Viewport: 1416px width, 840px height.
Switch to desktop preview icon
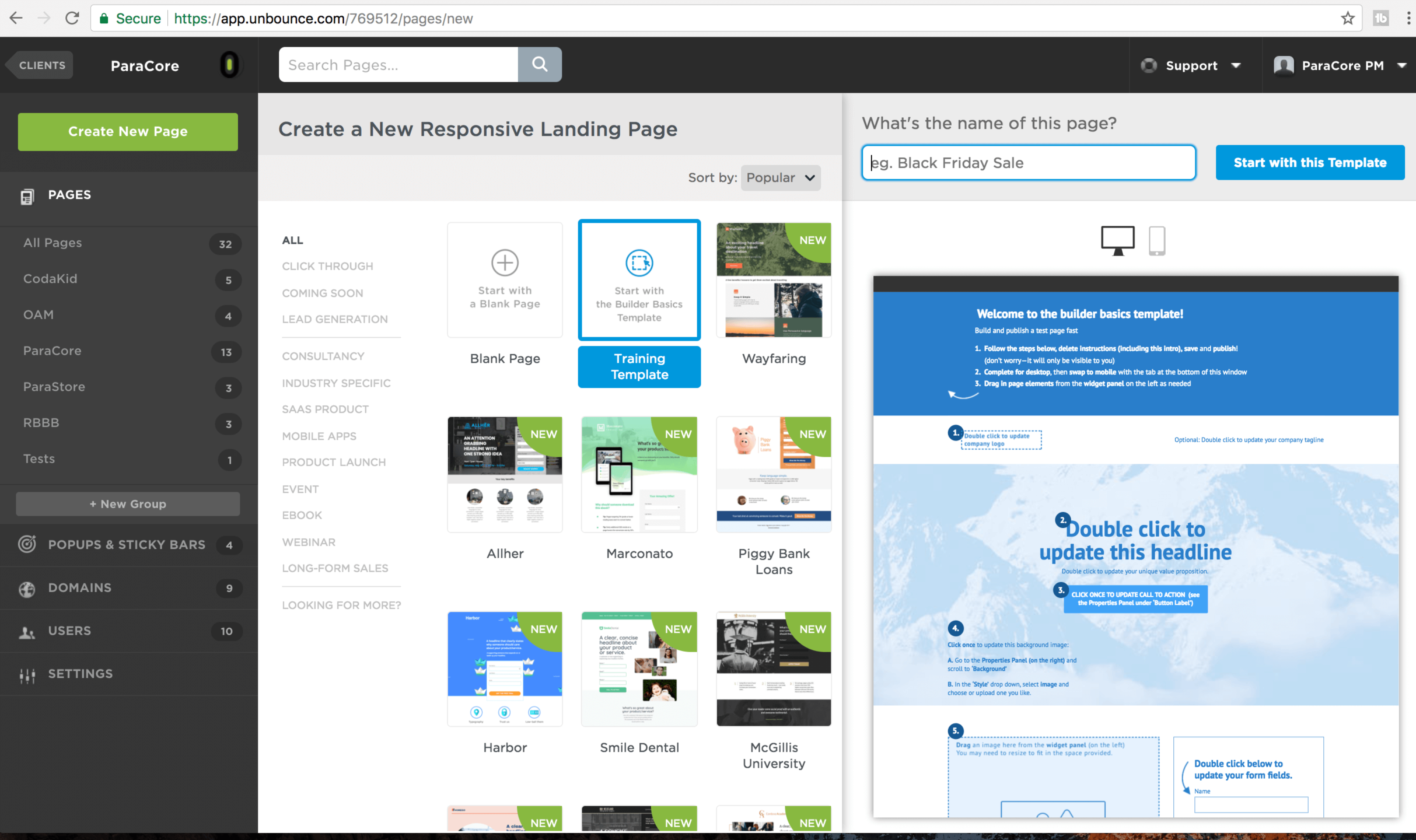1117,240
